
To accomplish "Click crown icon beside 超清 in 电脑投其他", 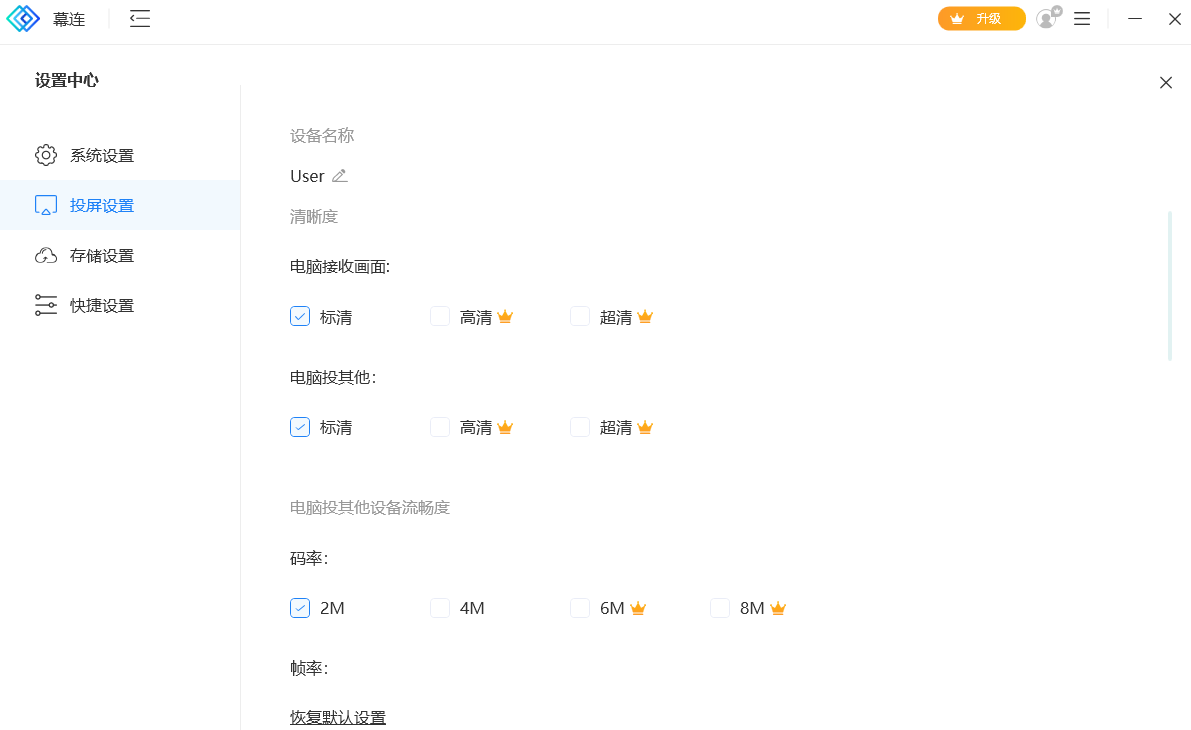I will [x=645, y=427].
